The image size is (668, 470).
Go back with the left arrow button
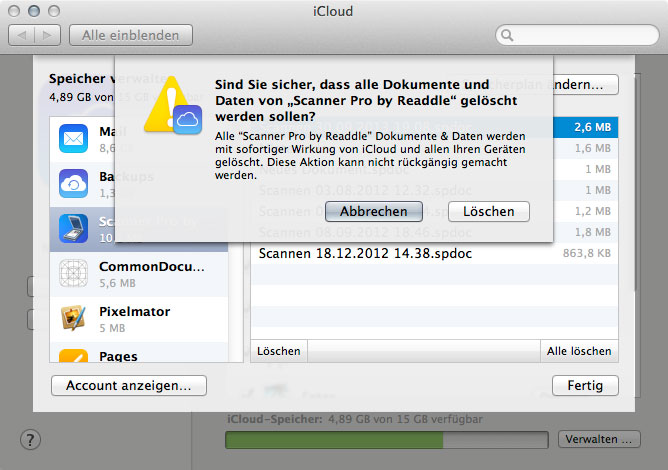[21, 35]
